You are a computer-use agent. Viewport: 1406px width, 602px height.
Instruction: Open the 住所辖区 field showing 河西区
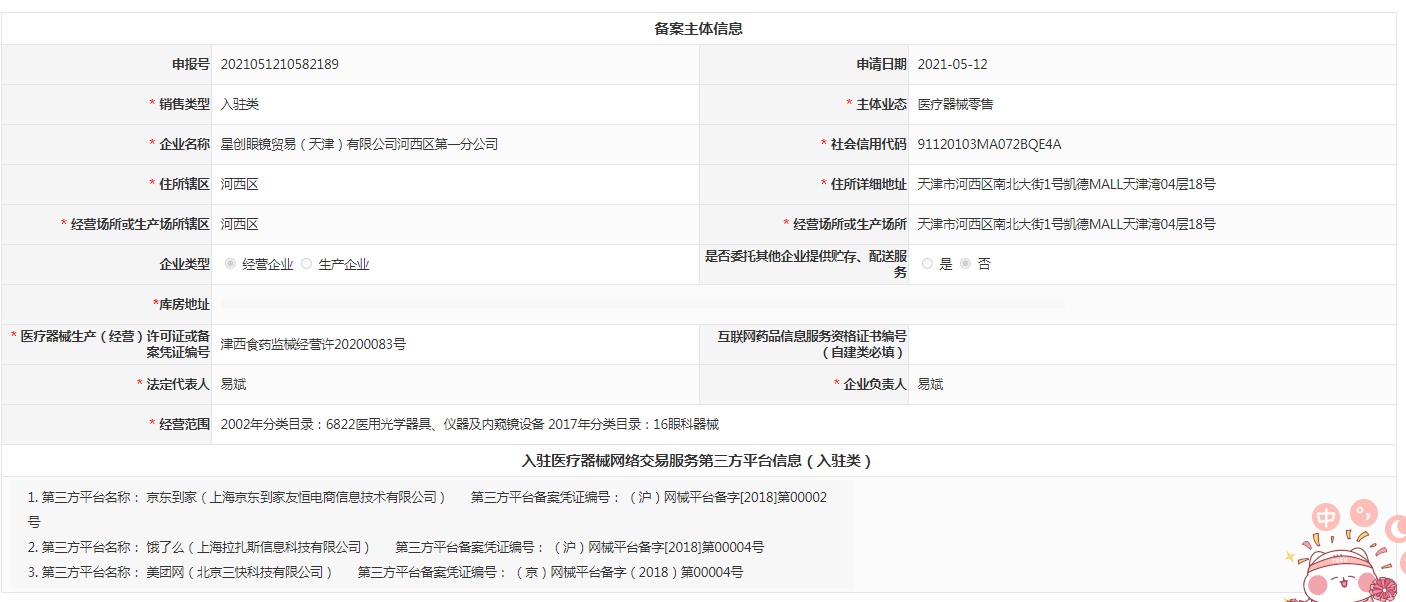[240, 184]
